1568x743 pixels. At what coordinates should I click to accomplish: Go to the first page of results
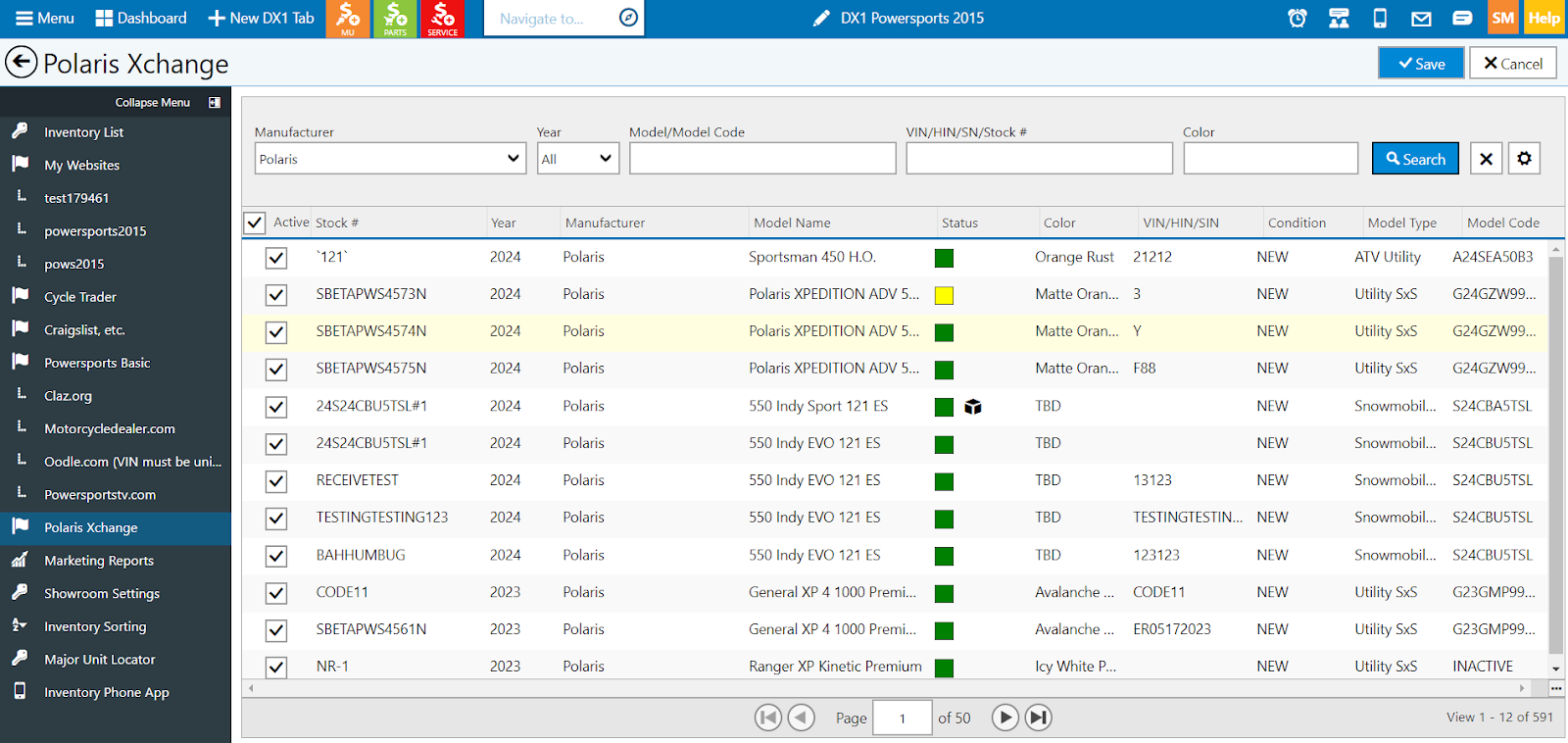(x=768, y=718)
